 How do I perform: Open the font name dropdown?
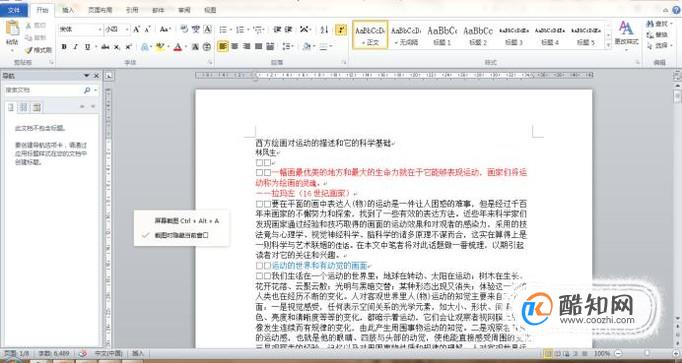[x=99, y=30]
